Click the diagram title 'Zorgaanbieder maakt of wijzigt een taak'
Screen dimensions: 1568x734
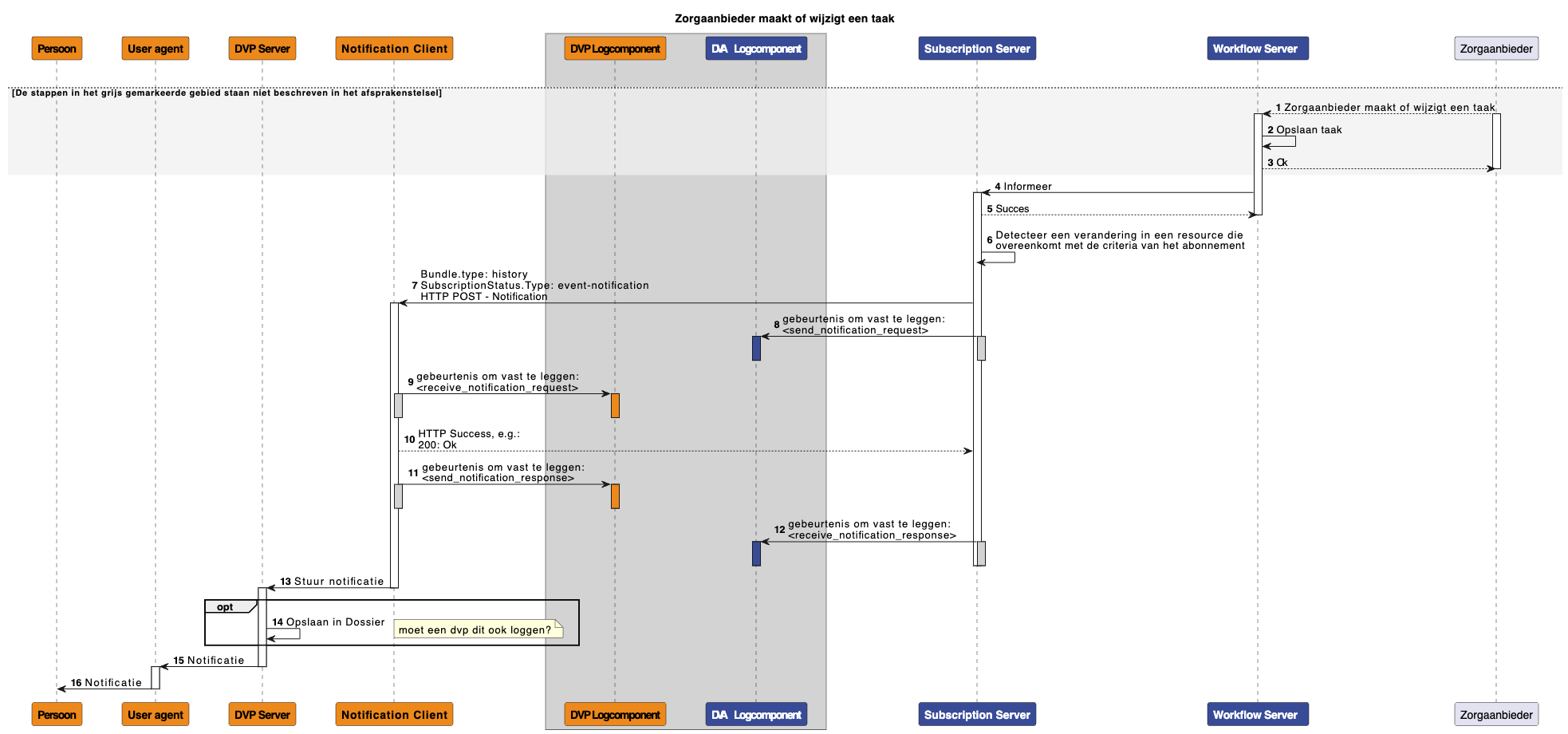[784, 18]
